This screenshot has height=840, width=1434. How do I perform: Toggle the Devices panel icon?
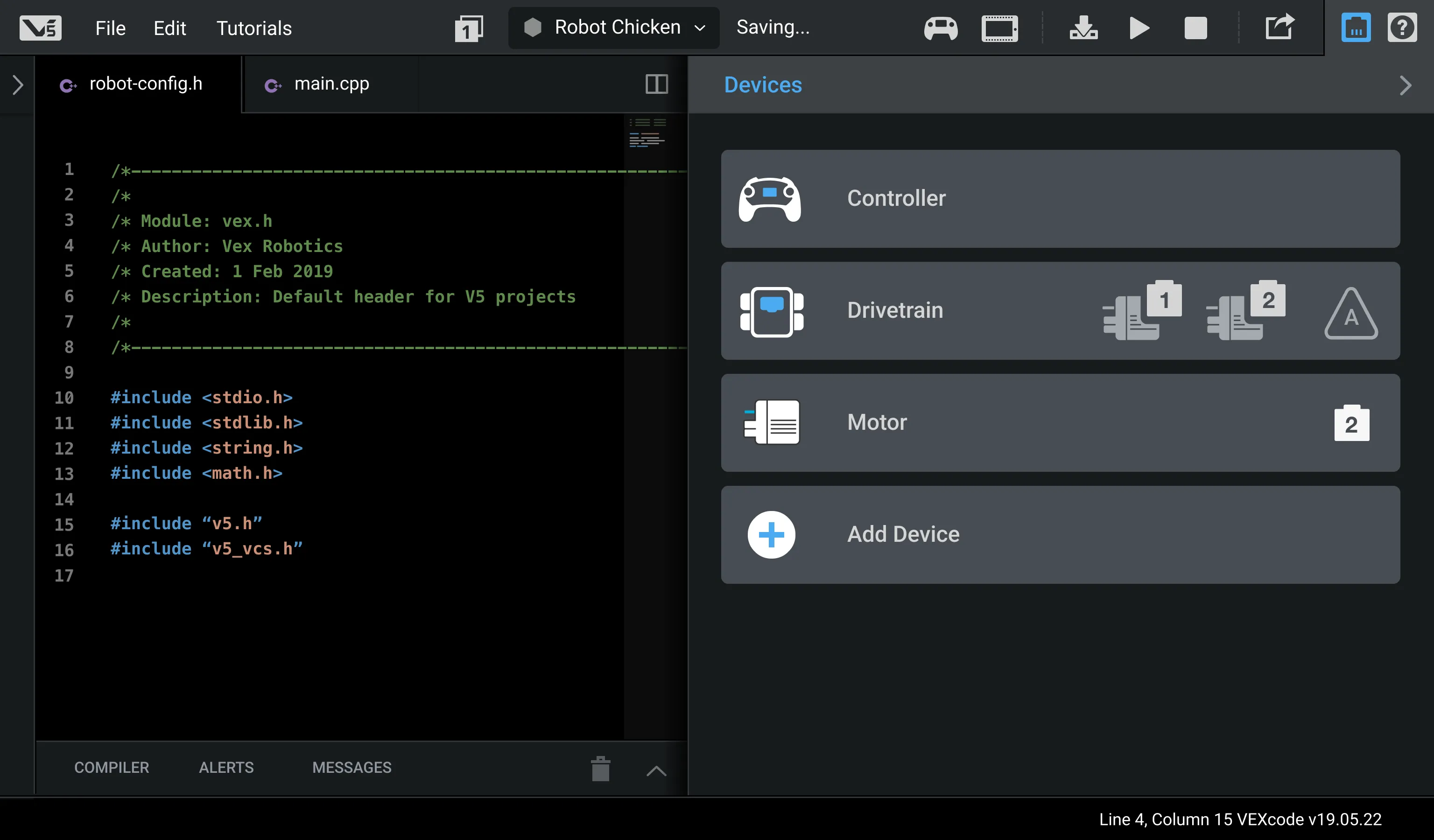(1356, 28)
